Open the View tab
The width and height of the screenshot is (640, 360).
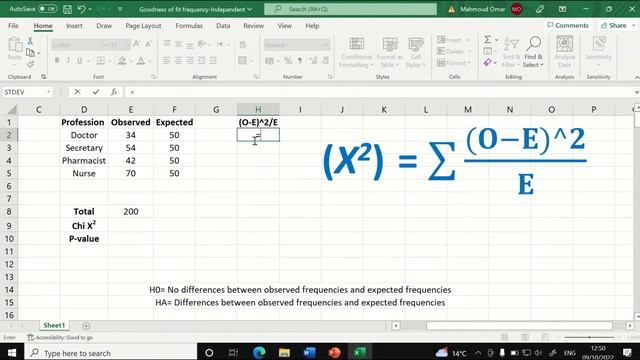pyautogui.click(x=284, y=26)
